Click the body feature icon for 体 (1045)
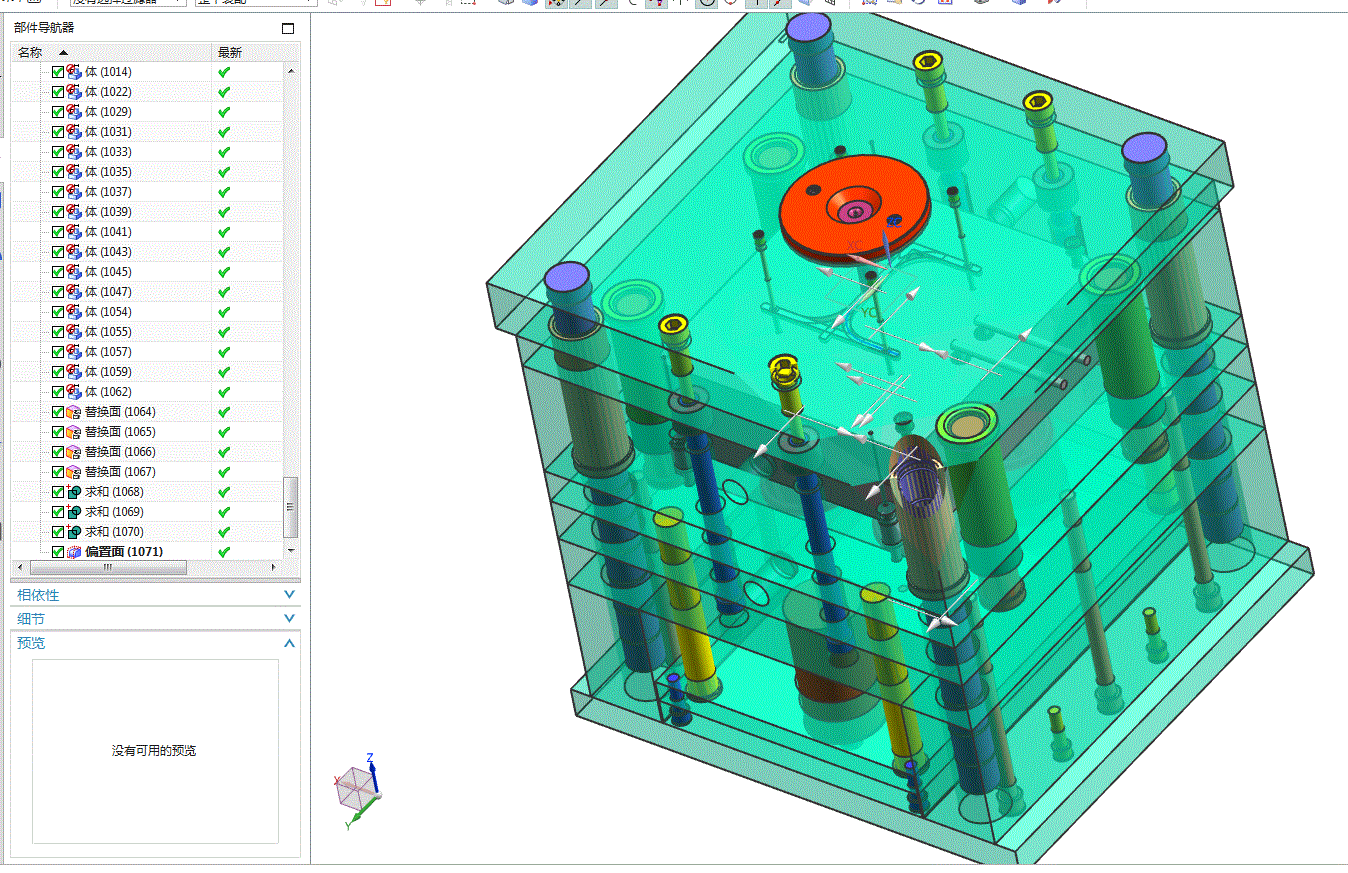Image resolution: width=1348 pixels, height=873 pixels. tap(74, 272)
